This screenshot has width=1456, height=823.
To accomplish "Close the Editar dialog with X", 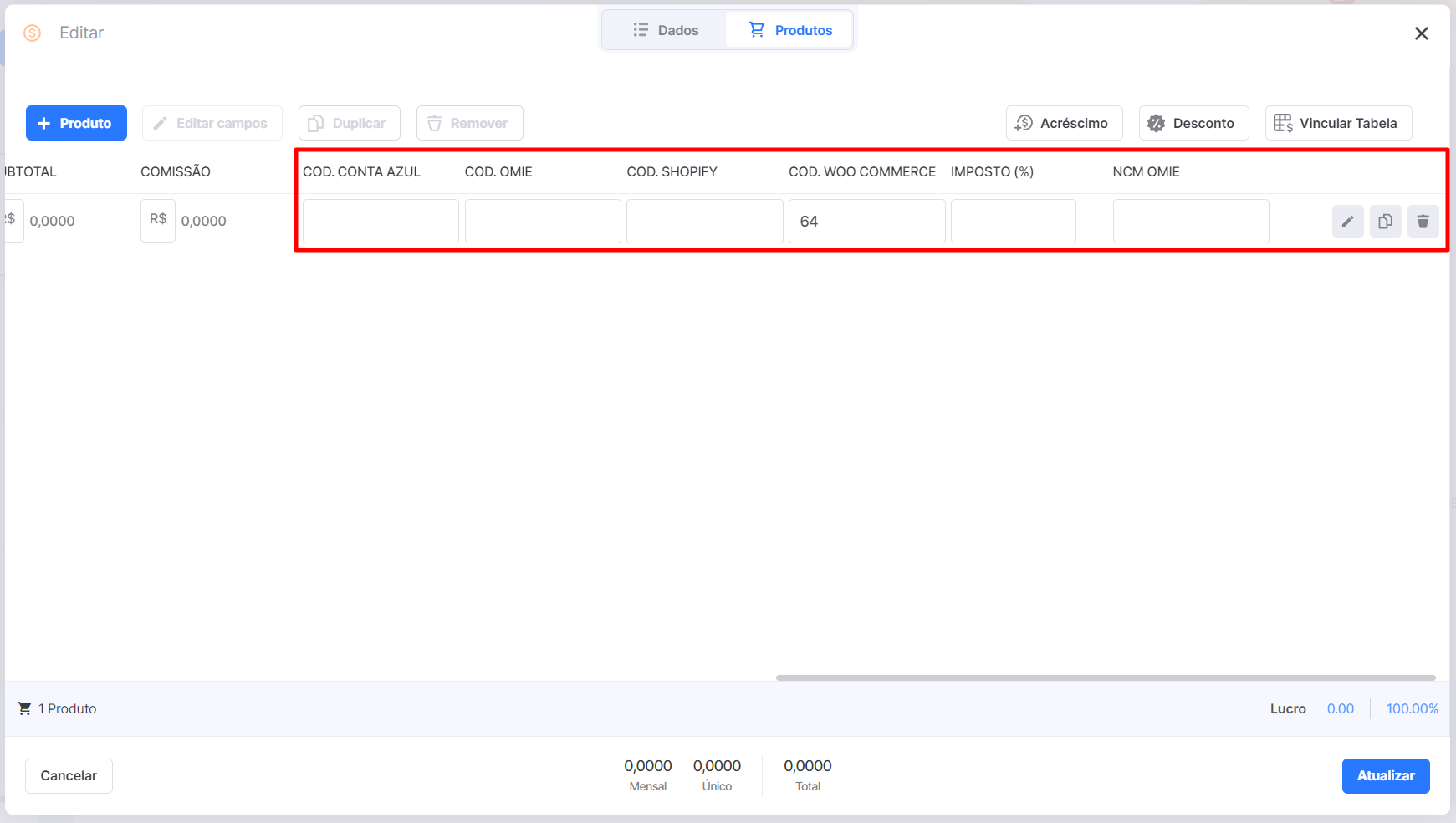I will tap(1421, 33).
